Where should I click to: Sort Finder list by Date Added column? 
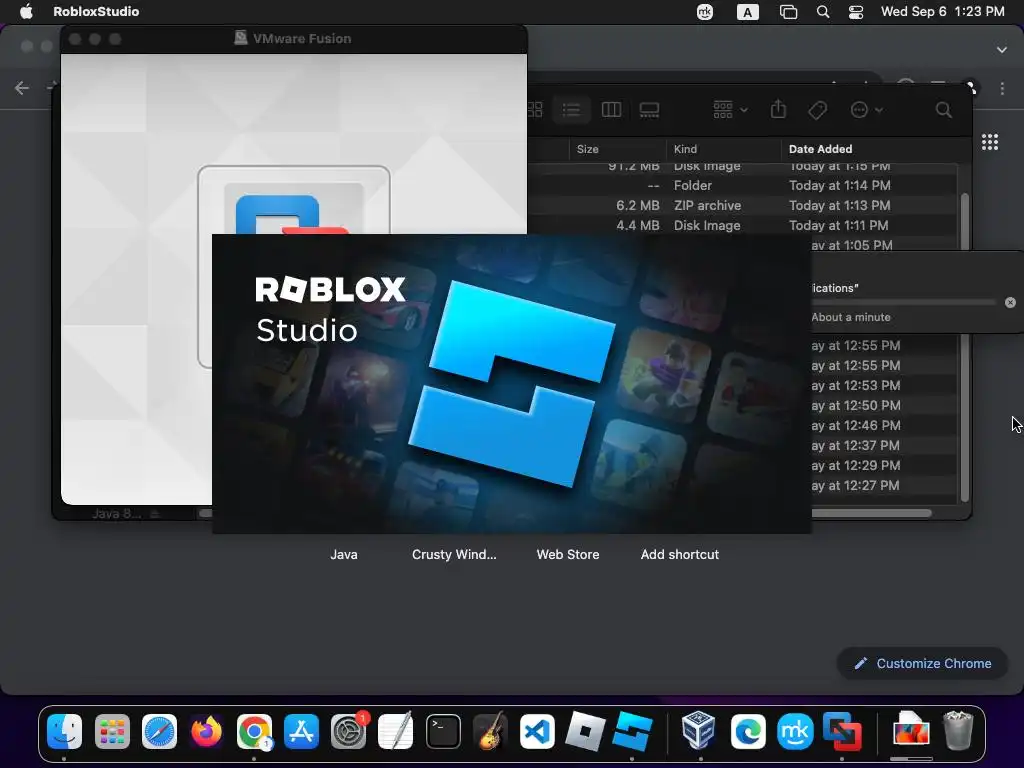[x=869, y=149]
